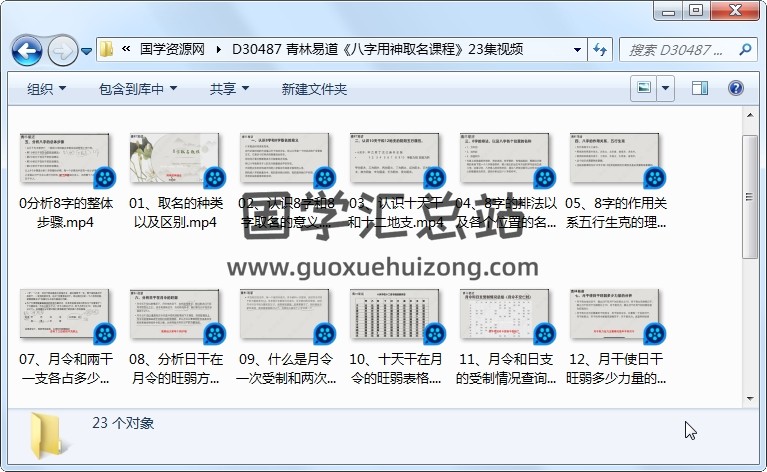Open the 共享 menu
Viewport: 767px width, 472px height.
click(x=229, y=89)
